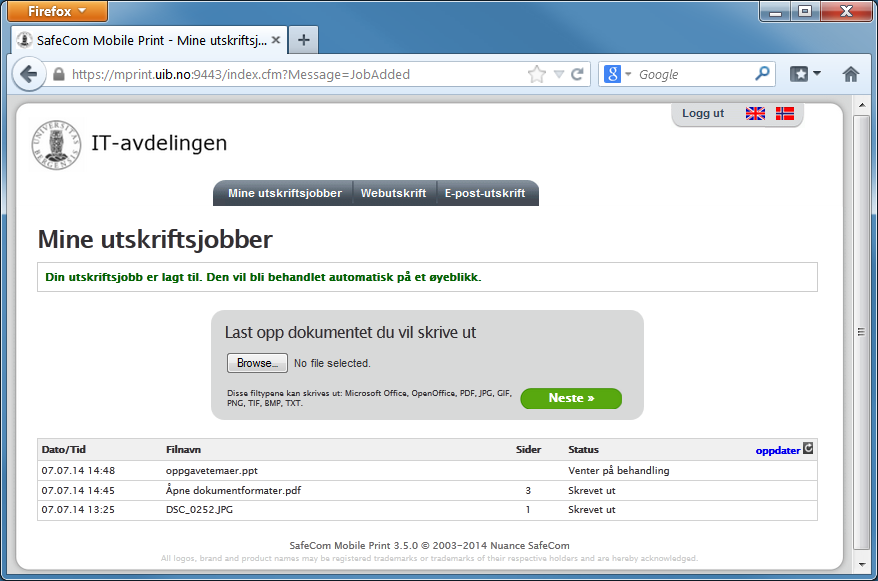Select the Mine utskriftsjobber tab

[285, 194]
